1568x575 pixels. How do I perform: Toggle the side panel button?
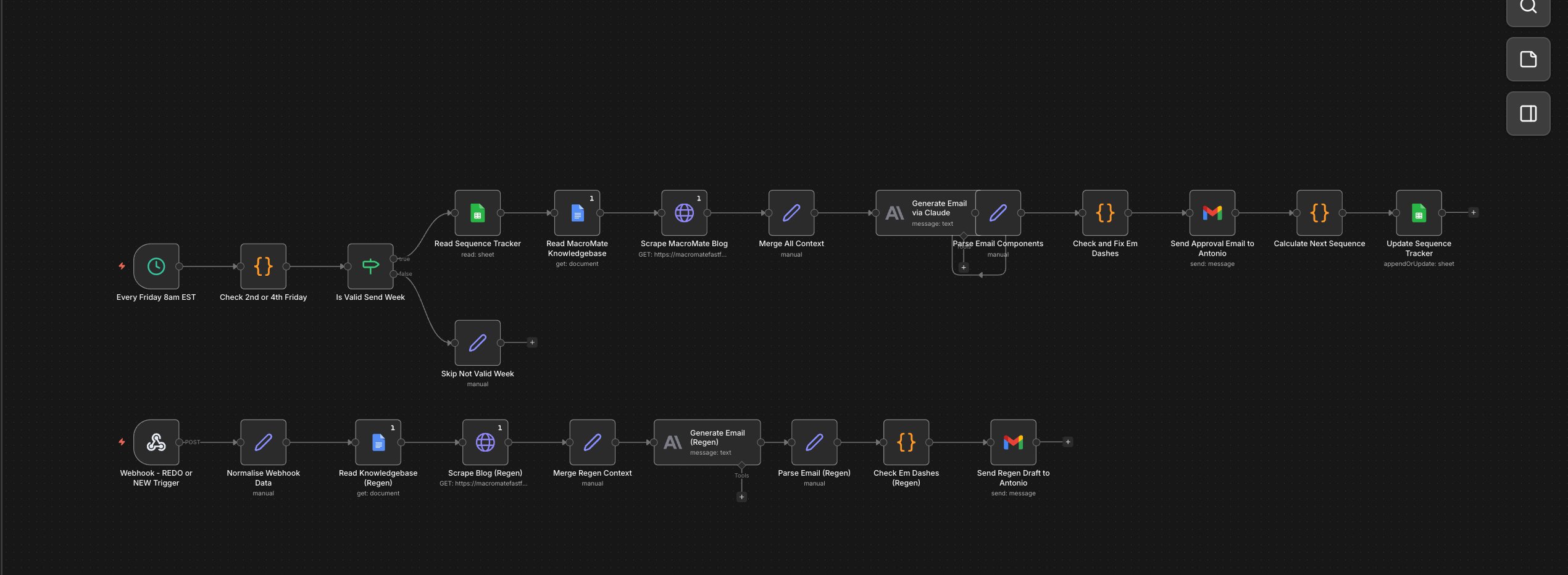pos(1528,114)
